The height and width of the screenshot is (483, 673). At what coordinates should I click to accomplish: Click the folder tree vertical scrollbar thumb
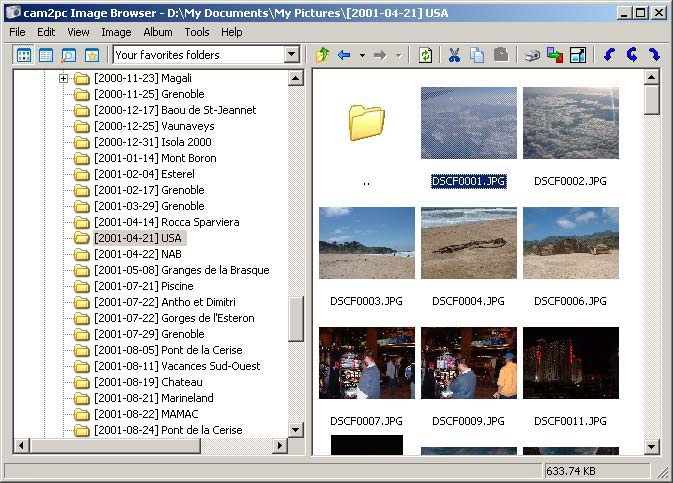296,319
